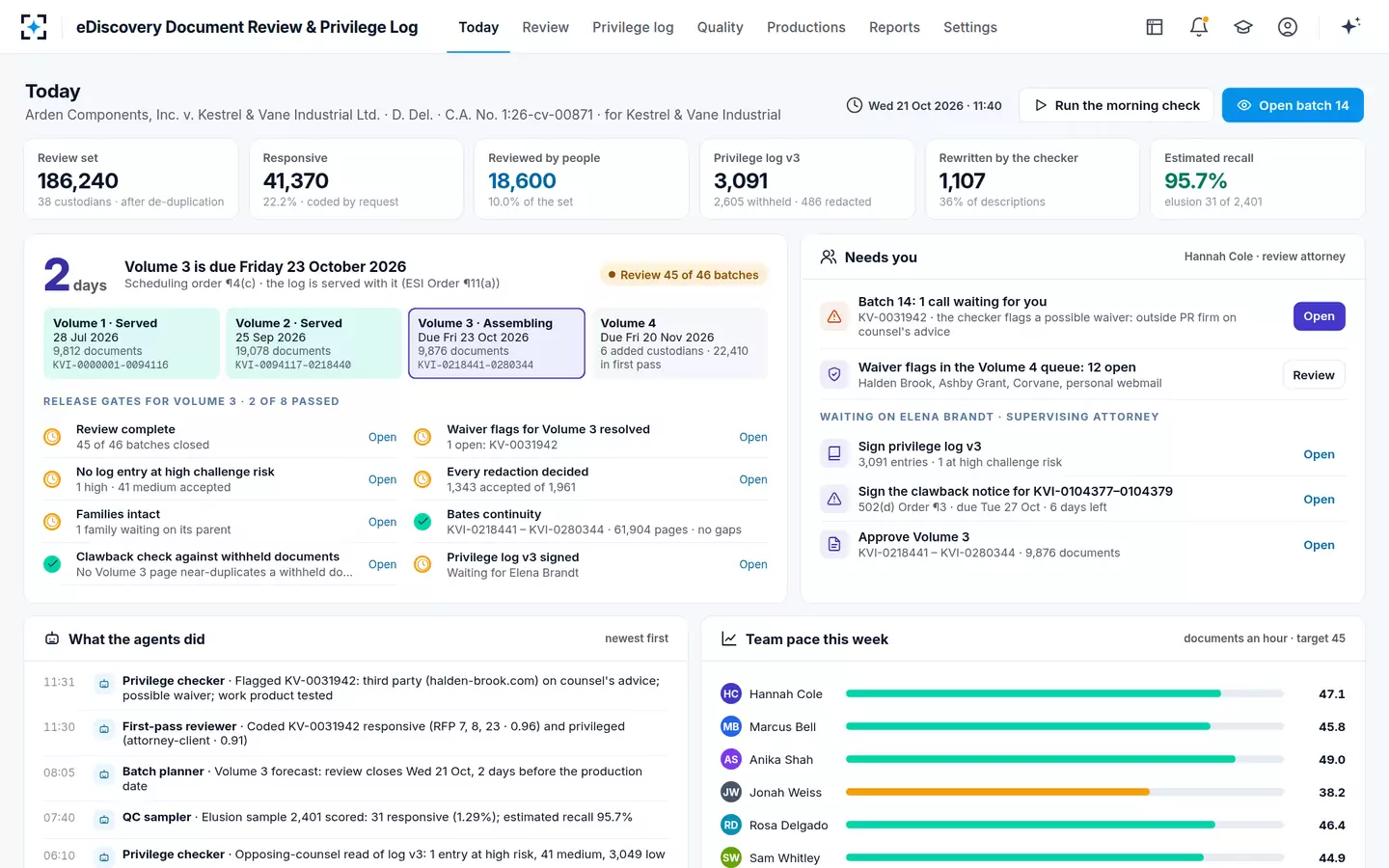Click the graduation cap training icon
1389x868 pixels.
[1243, 27]
